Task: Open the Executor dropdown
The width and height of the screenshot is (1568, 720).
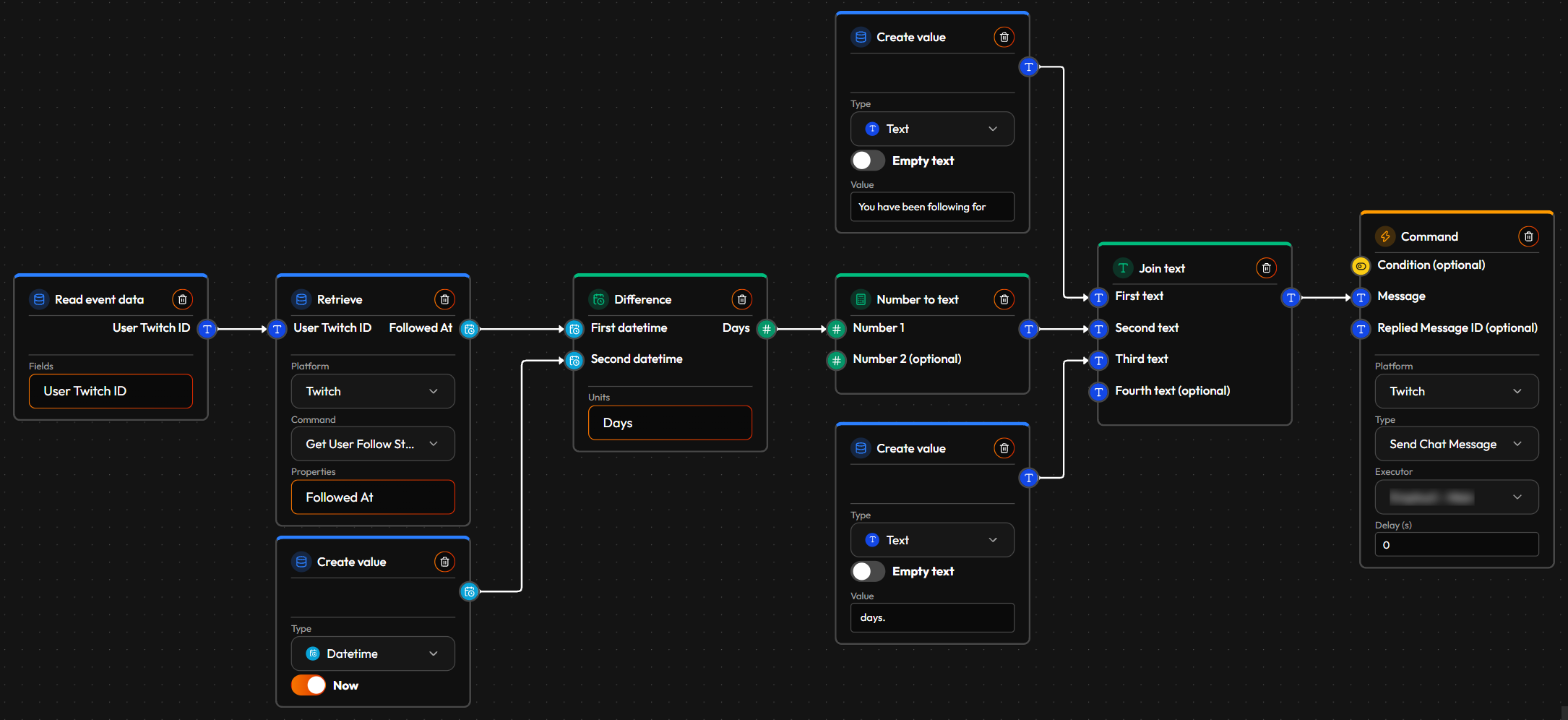Action: [1457, 496]
